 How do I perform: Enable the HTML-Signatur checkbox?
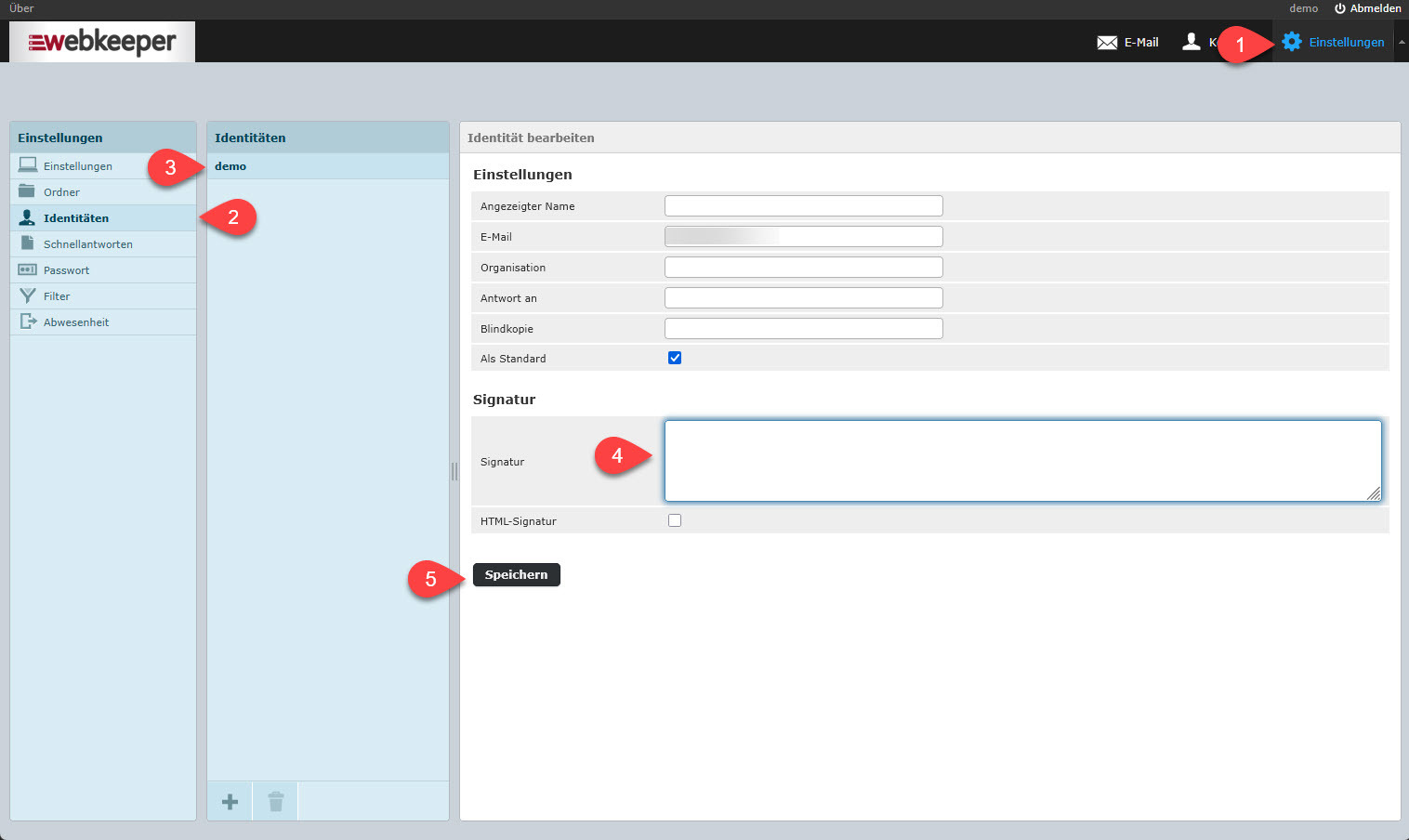click(675, 520)
